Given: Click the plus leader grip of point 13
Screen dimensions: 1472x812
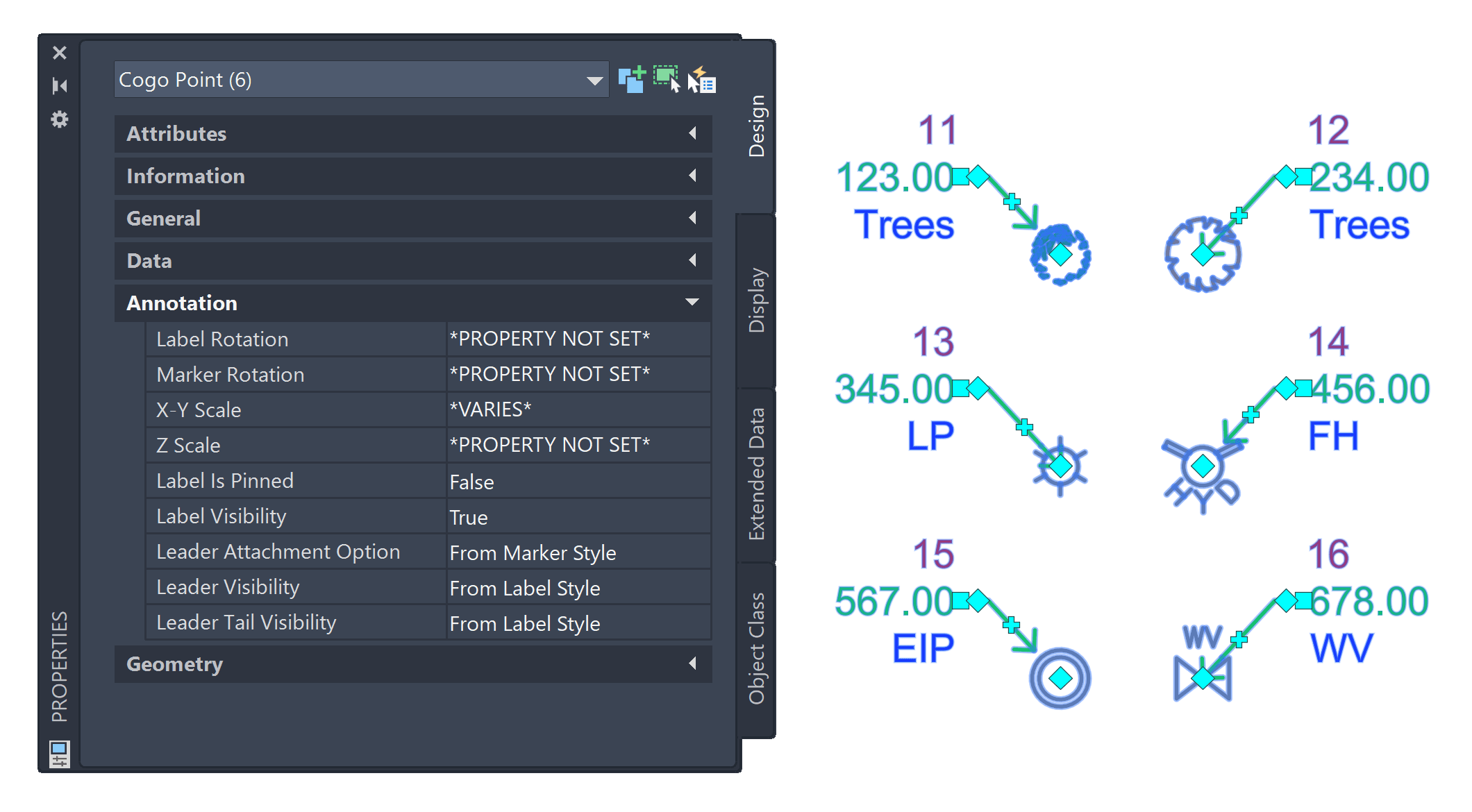Looking at the screenshot, I should coord(1025,427).
